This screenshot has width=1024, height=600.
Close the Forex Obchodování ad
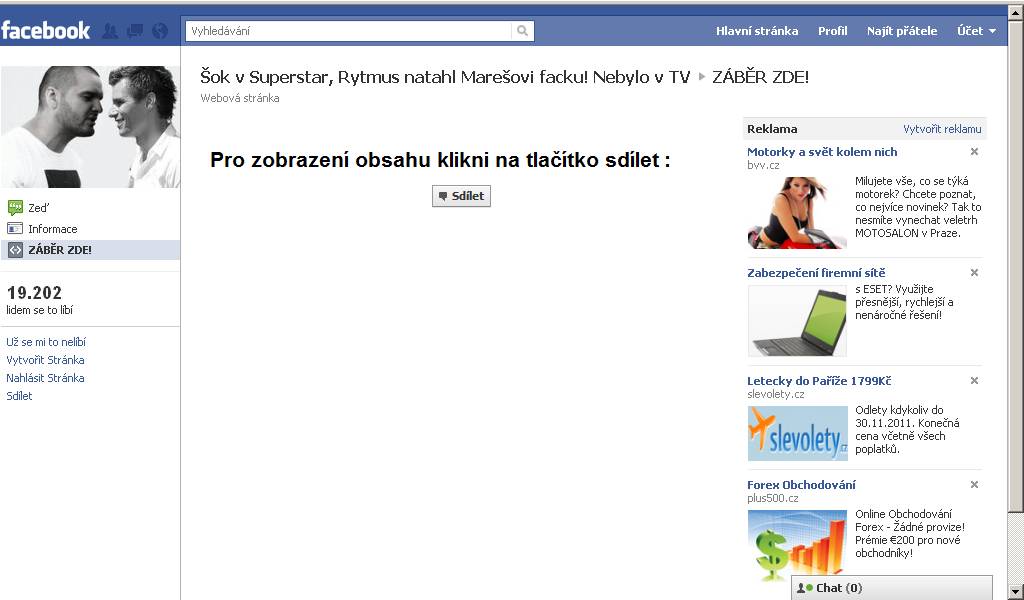974,485
